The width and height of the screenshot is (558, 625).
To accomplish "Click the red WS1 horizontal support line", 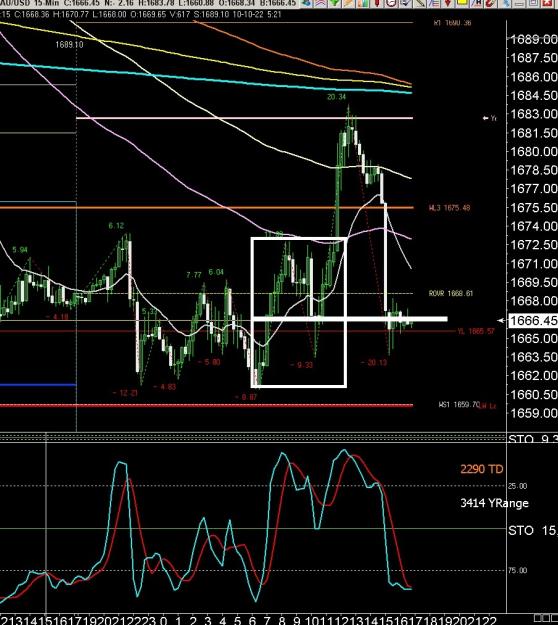I will coord(206,406).
